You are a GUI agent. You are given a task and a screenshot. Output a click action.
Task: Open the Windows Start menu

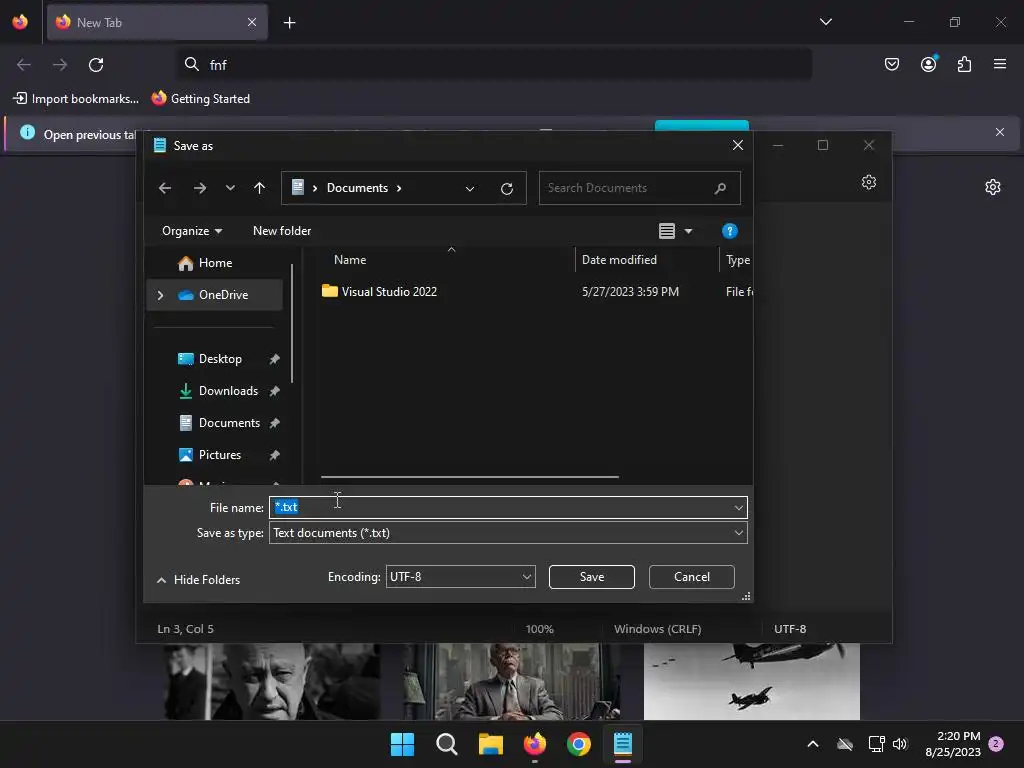click(402, 744)
